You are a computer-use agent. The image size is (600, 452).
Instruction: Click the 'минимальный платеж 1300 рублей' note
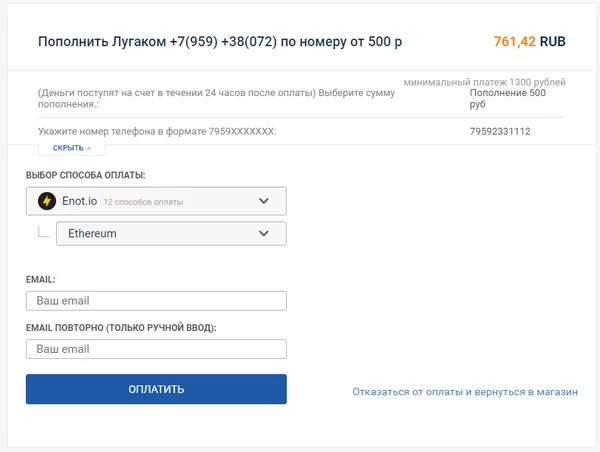[485, 81]
